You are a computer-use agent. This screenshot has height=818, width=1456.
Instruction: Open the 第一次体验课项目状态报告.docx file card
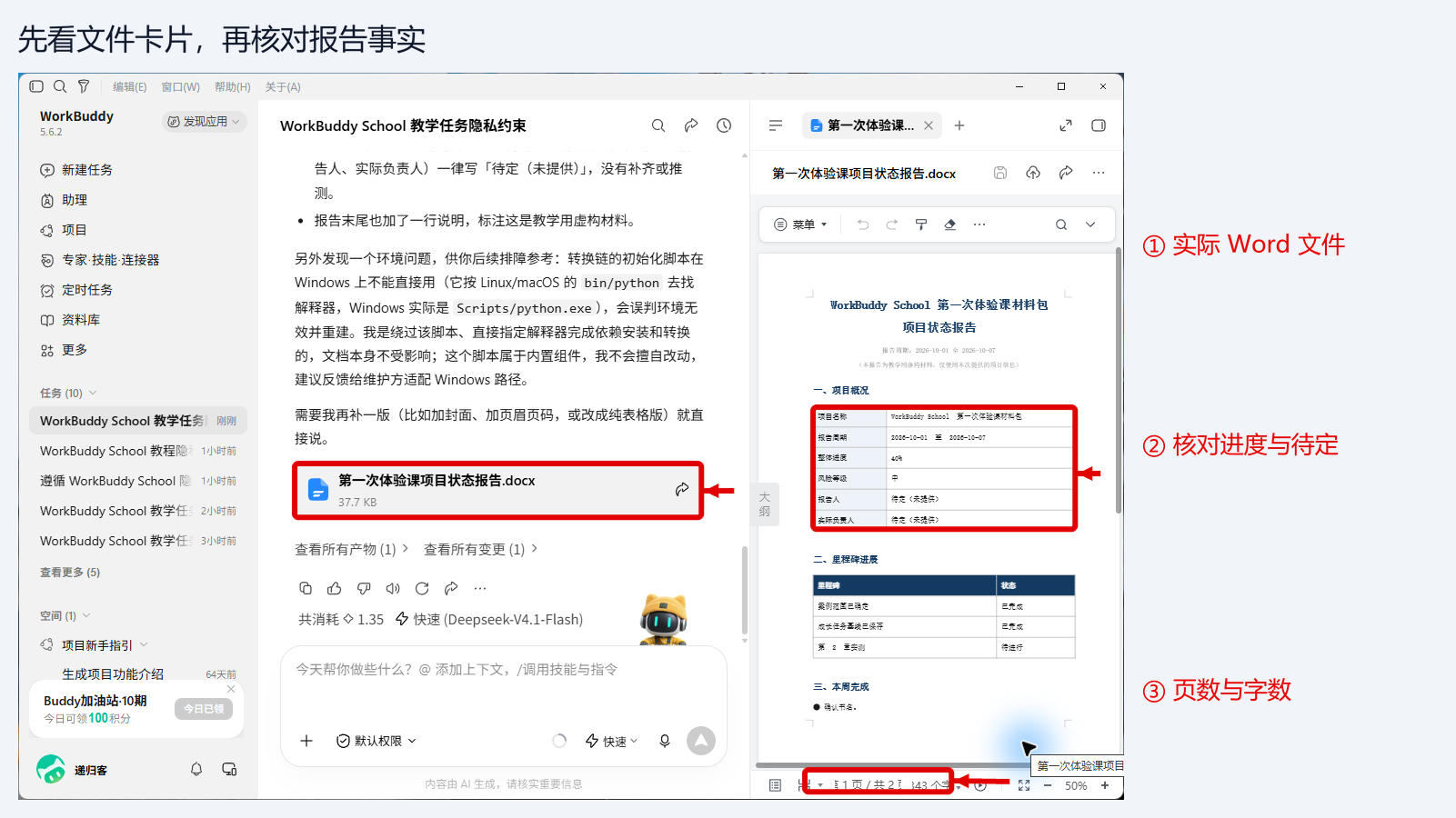click(x=498, y=491)
